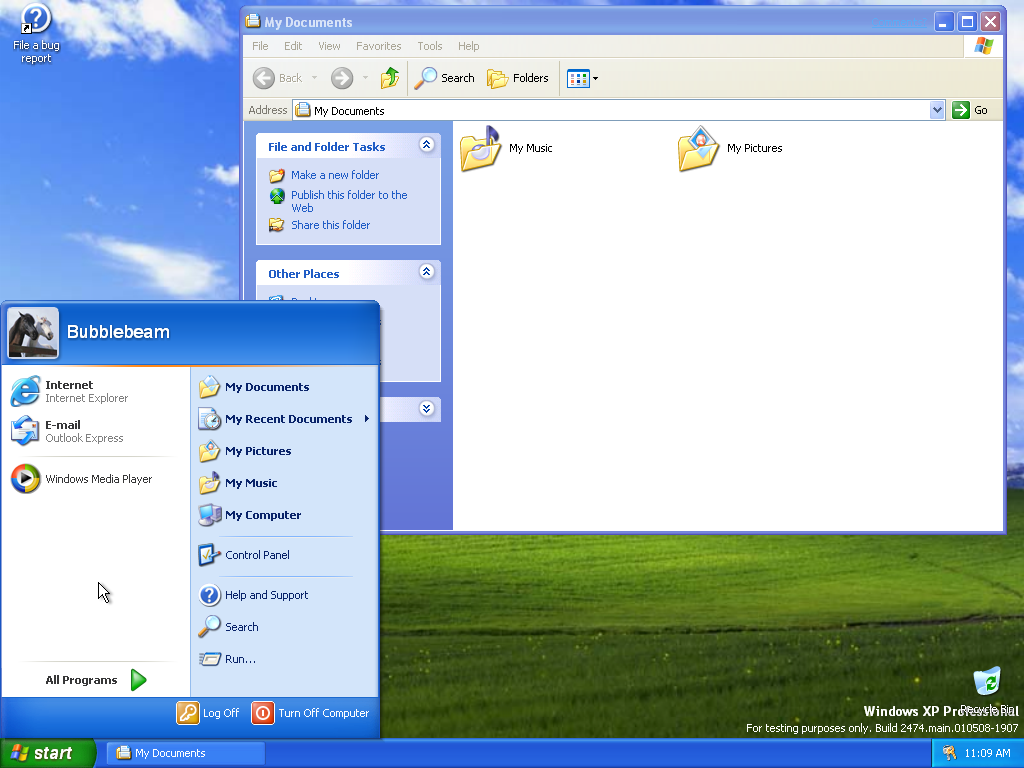The image size is (1024, 768).
Task: Open the Tools menu
Action: pos(430,46)
